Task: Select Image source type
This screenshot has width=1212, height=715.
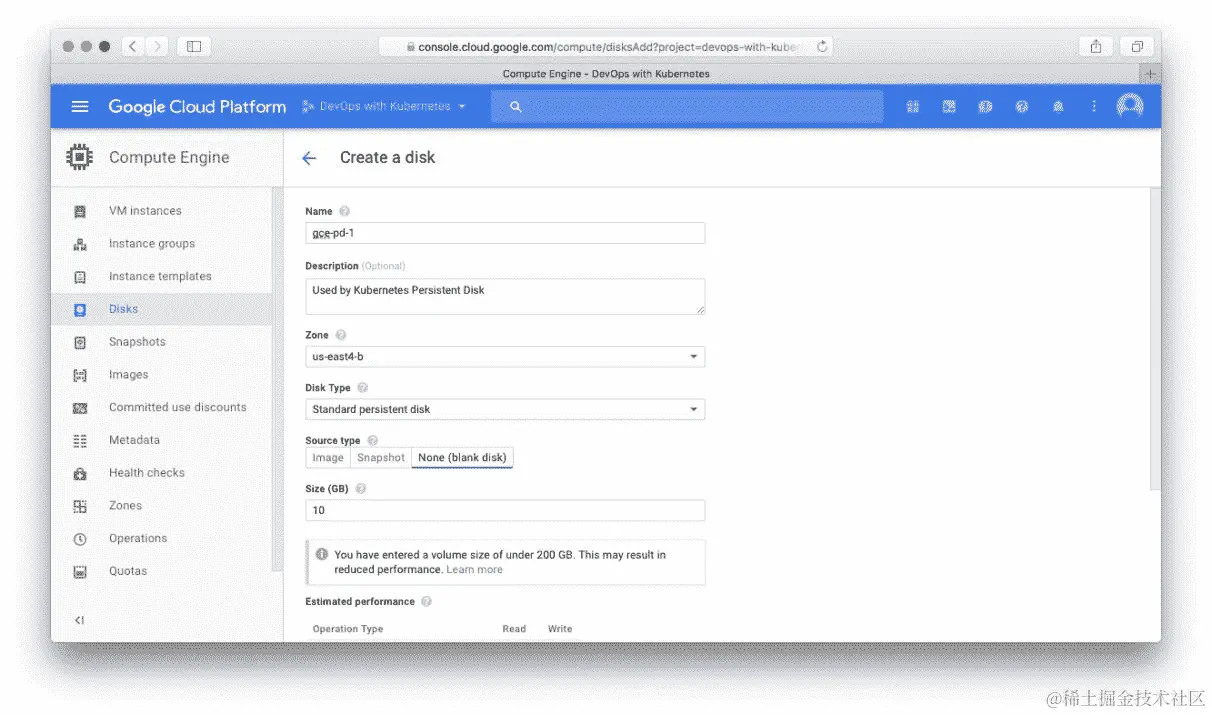Action: tap(328, 458)
